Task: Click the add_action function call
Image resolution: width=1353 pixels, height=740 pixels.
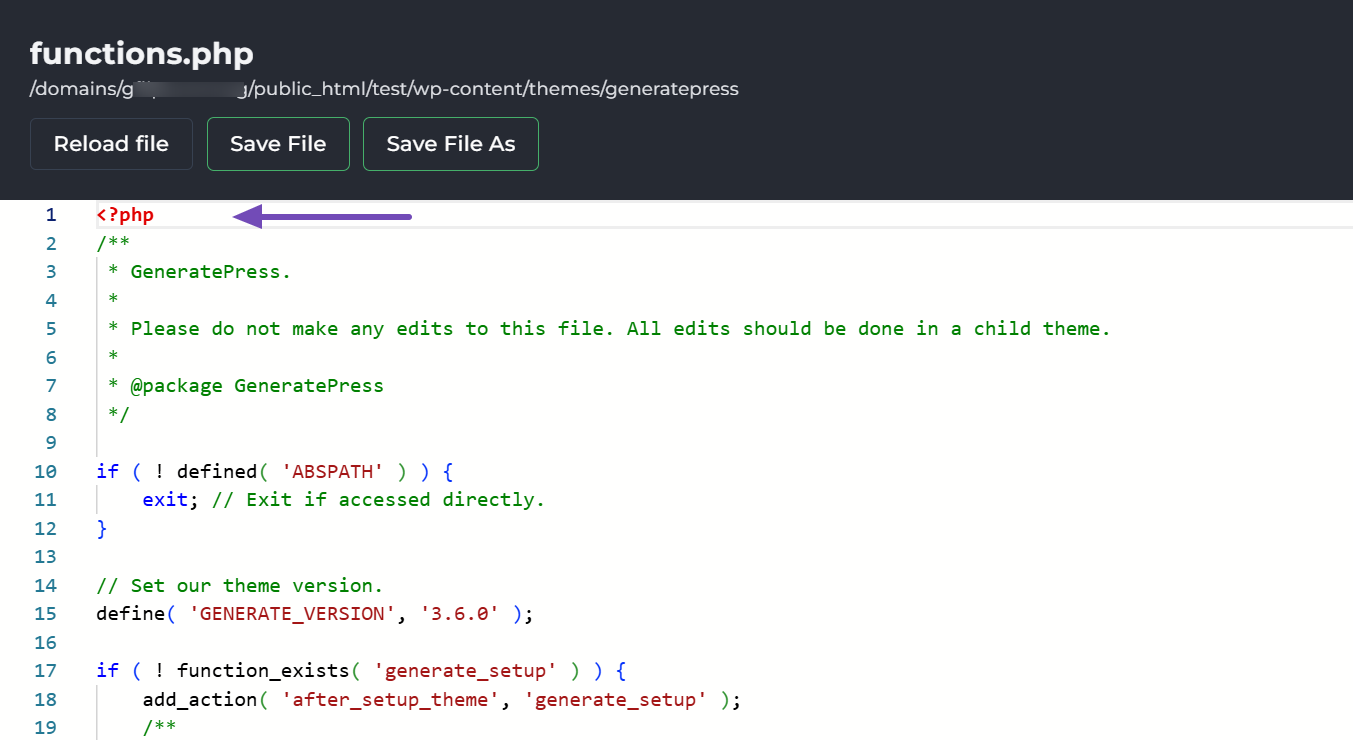Action: click(x=199, y=700)
